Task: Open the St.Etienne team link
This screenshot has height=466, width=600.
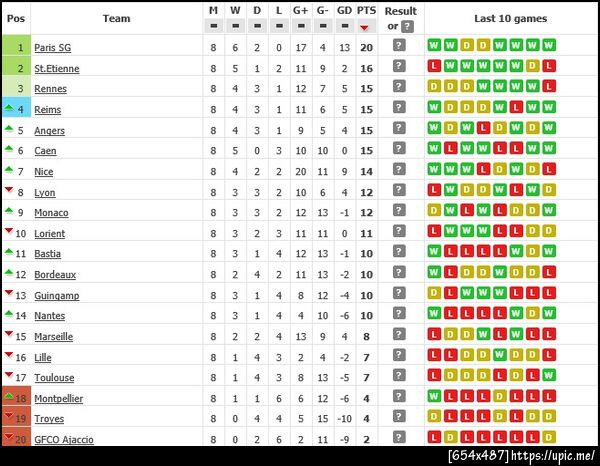Action: coord(56,68)
